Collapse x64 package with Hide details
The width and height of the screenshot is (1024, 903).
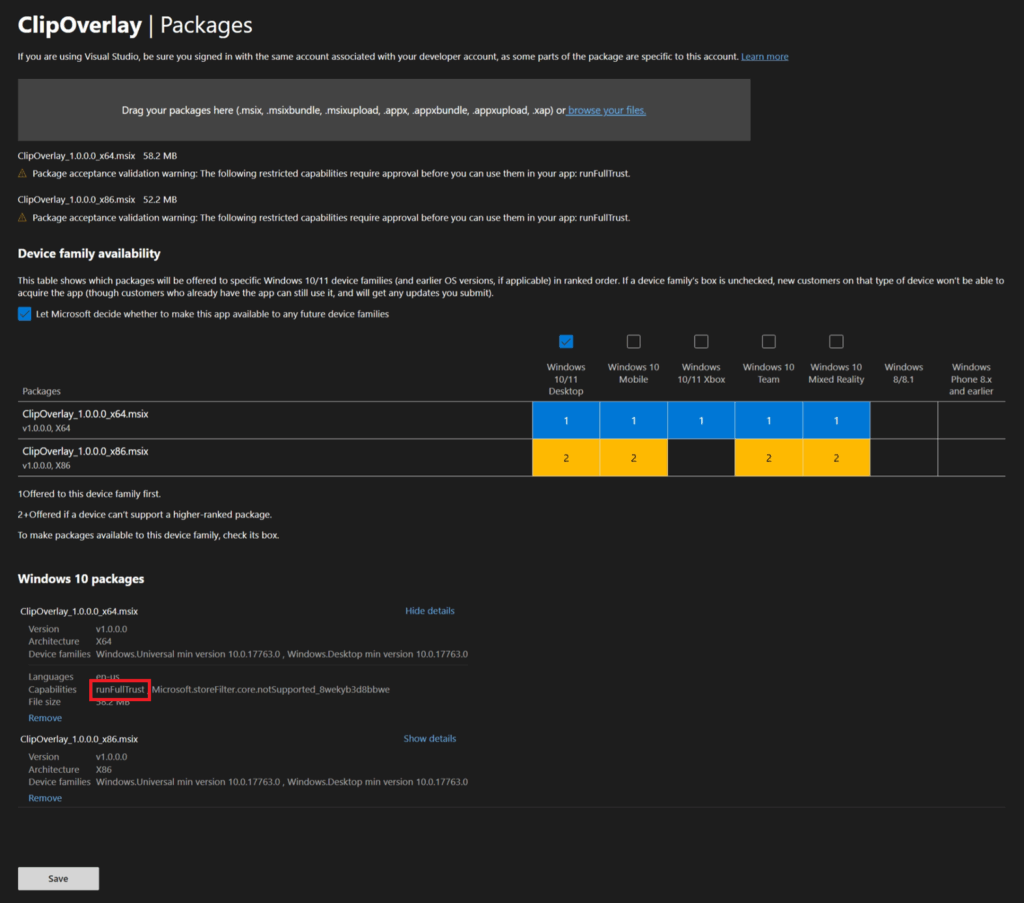point(430,611)
